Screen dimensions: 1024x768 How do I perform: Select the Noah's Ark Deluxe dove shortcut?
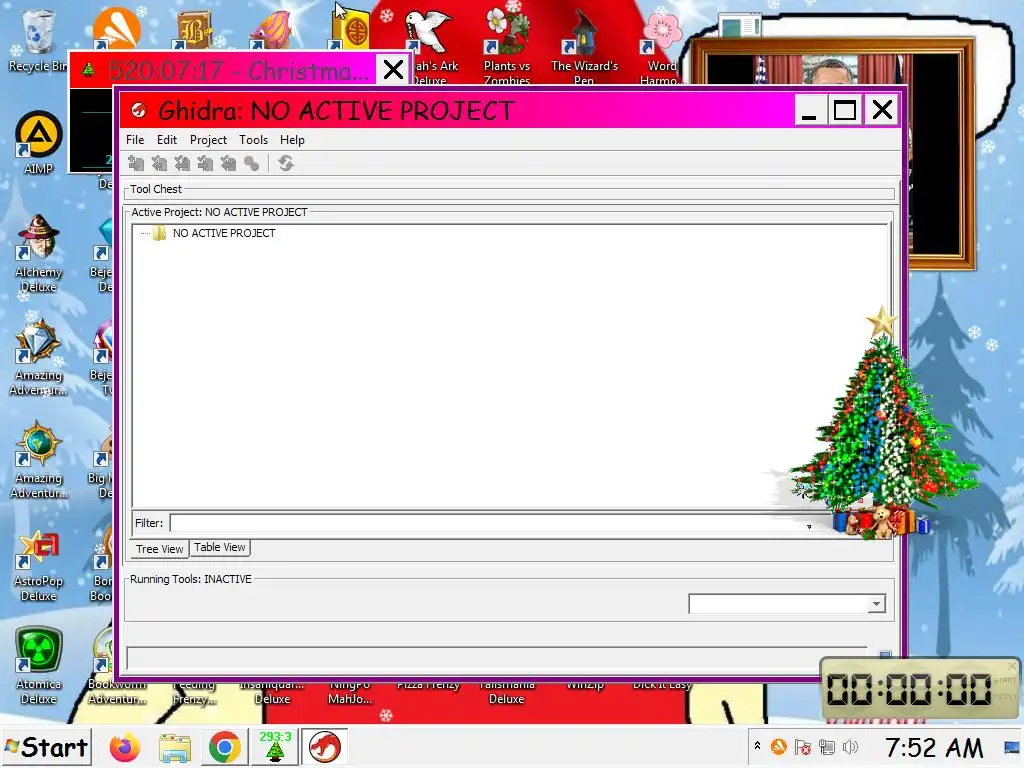(430, 44)
